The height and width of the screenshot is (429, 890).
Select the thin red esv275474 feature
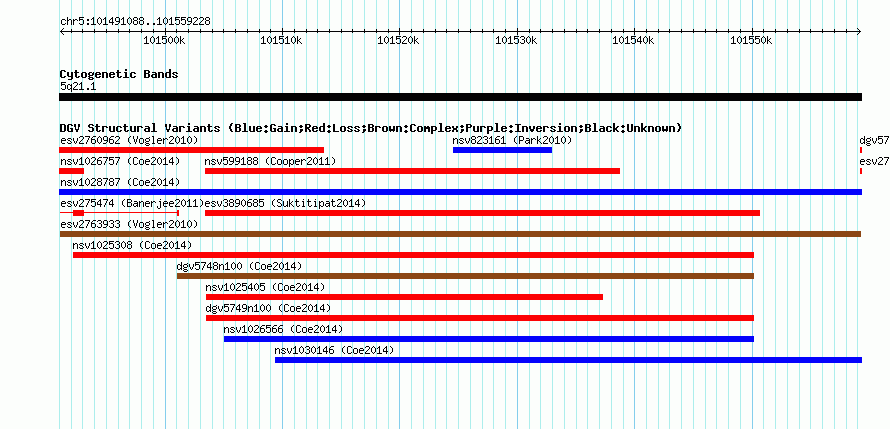pos(119,213)
